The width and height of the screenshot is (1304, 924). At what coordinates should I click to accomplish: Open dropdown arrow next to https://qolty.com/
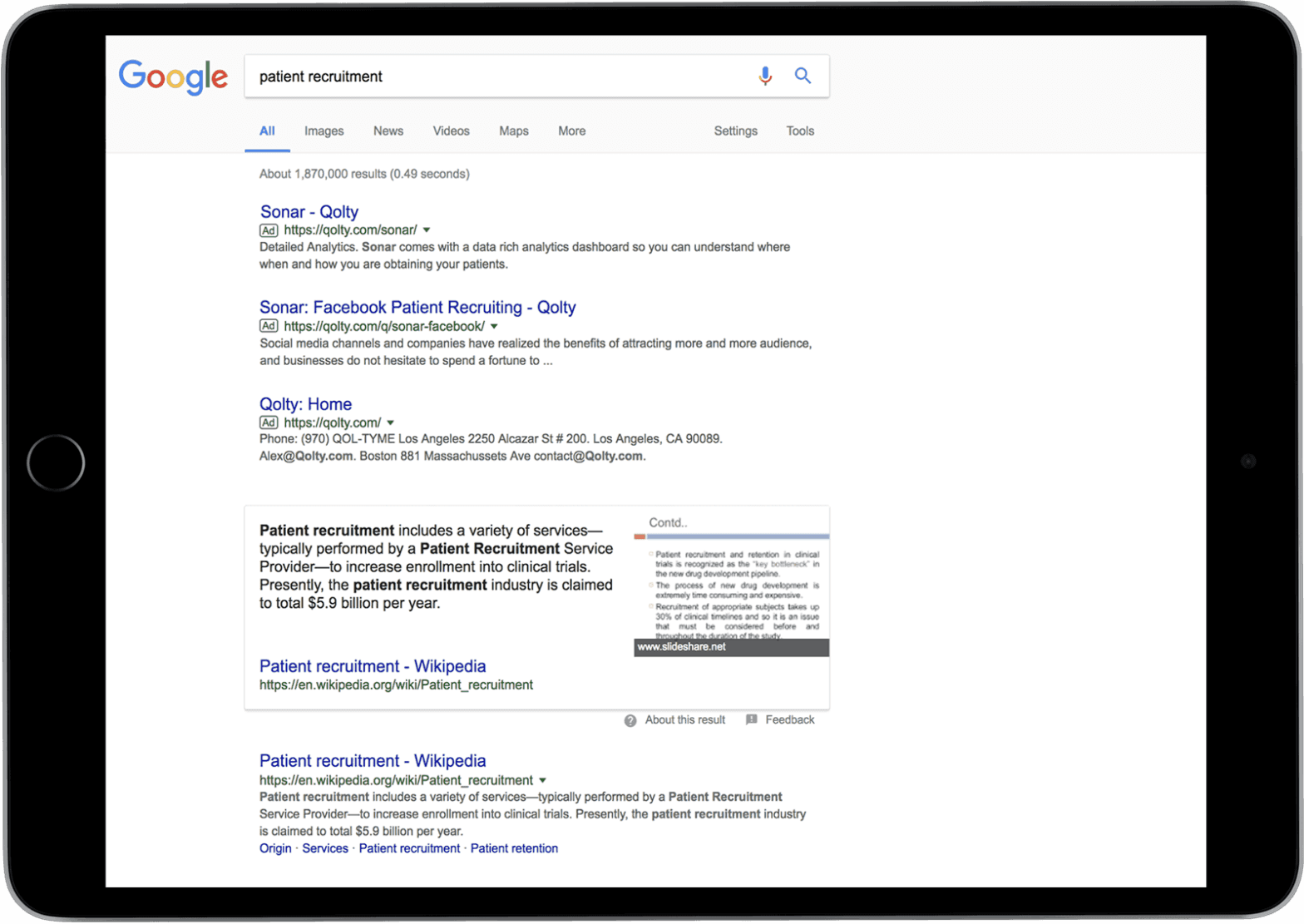tap(391, 423)
